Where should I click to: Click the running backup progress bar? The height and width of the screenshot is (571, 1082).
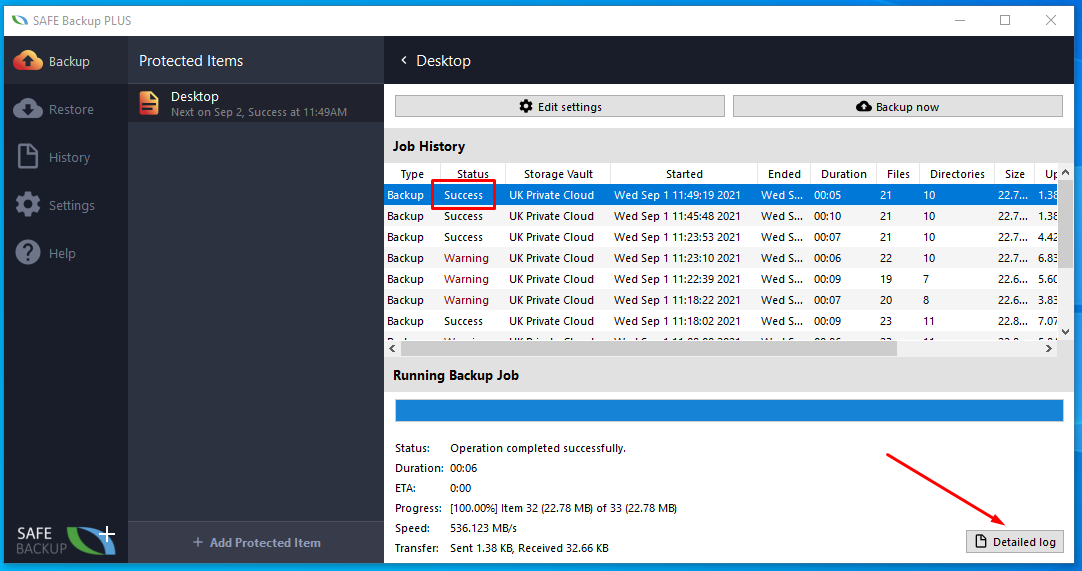point(729,410)
